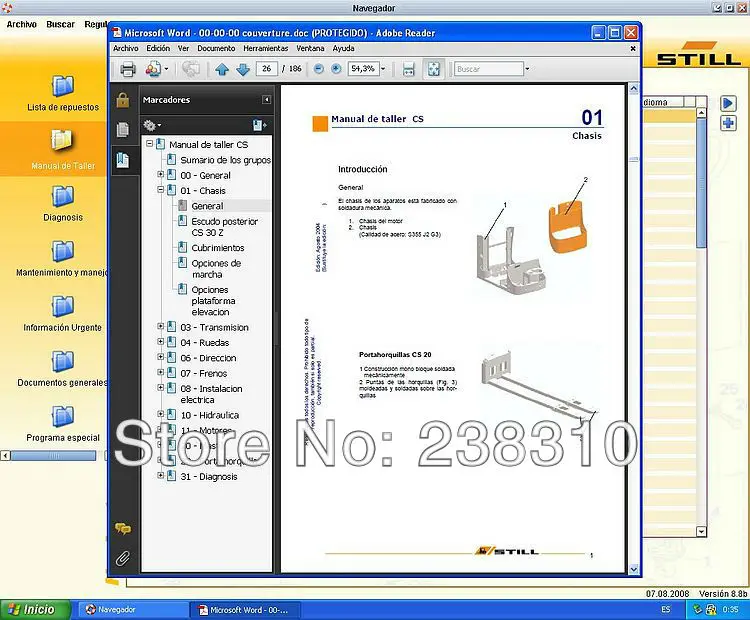Open bookmark options gear menu

152,125
